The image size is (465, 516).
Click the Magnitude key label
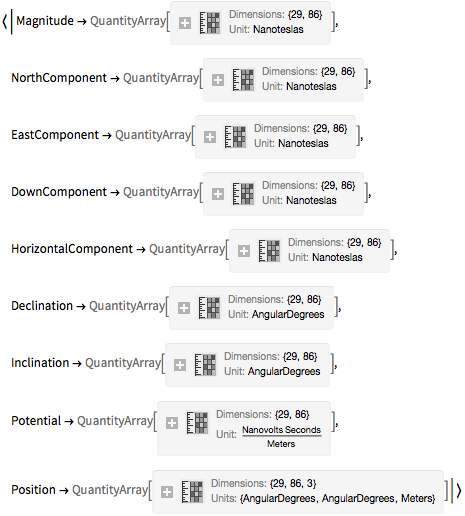(45, 21)
